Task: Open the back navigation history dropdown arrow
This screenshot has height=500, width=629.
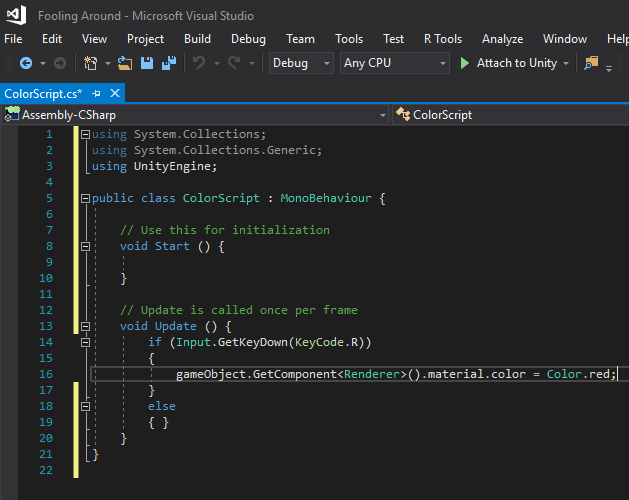Action: [x=43, y=63]
